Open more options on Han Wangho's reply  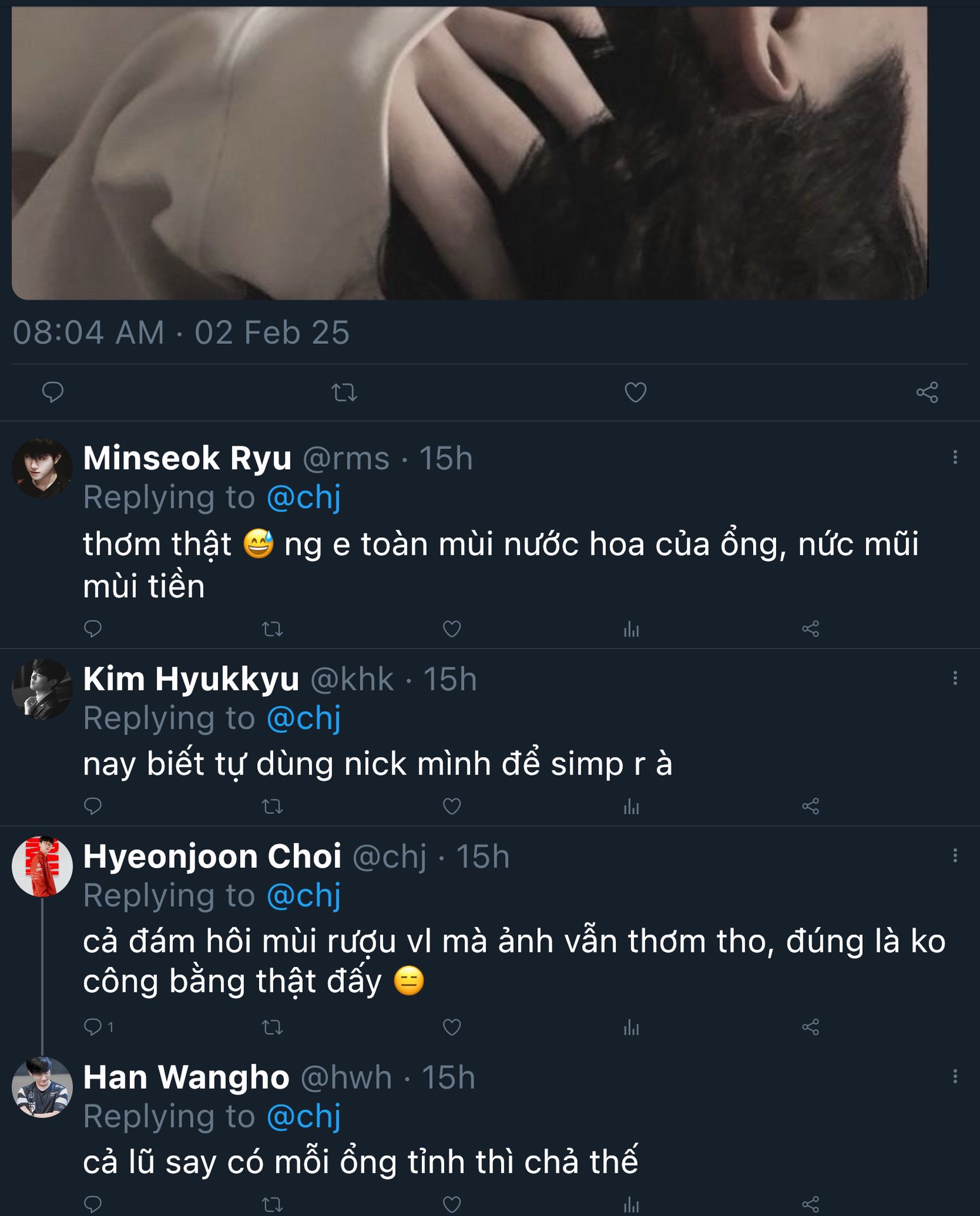click(x=955, y=1076)
